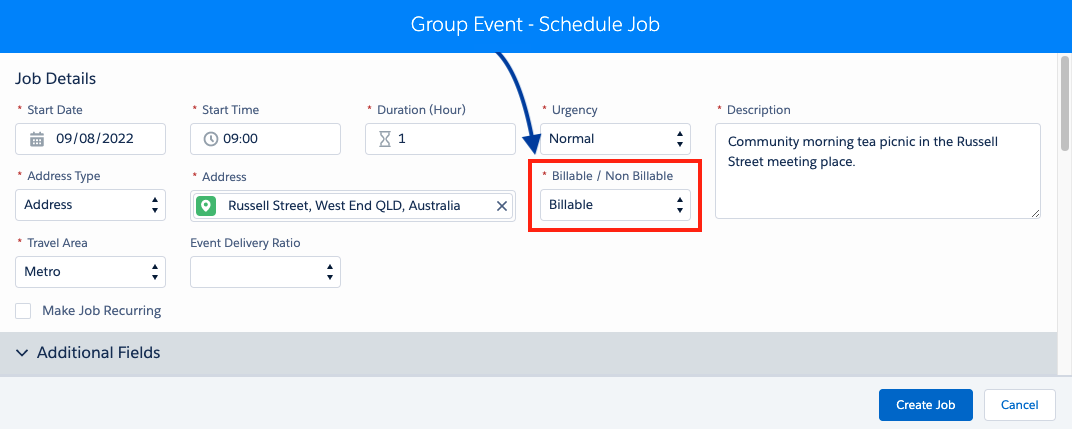Click the green map pin address icon
The width and height of the screenshot is (1072, 429).
(x=206, y=206)
